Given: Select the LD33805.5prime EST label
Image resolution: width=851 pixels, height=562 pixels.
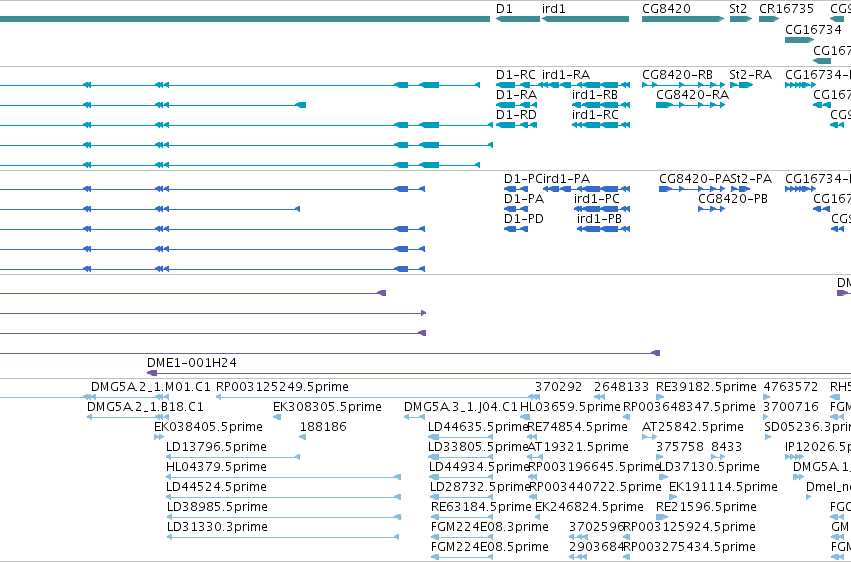Looking at the screenshot, I should pos(478,447).
